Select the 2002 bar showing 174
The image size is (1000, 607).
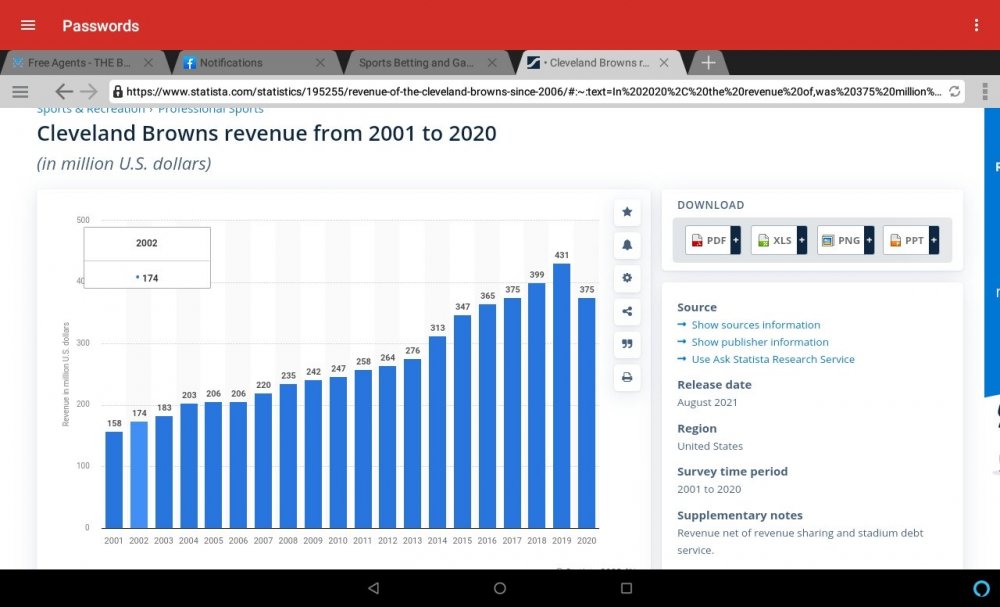point(138,474)
